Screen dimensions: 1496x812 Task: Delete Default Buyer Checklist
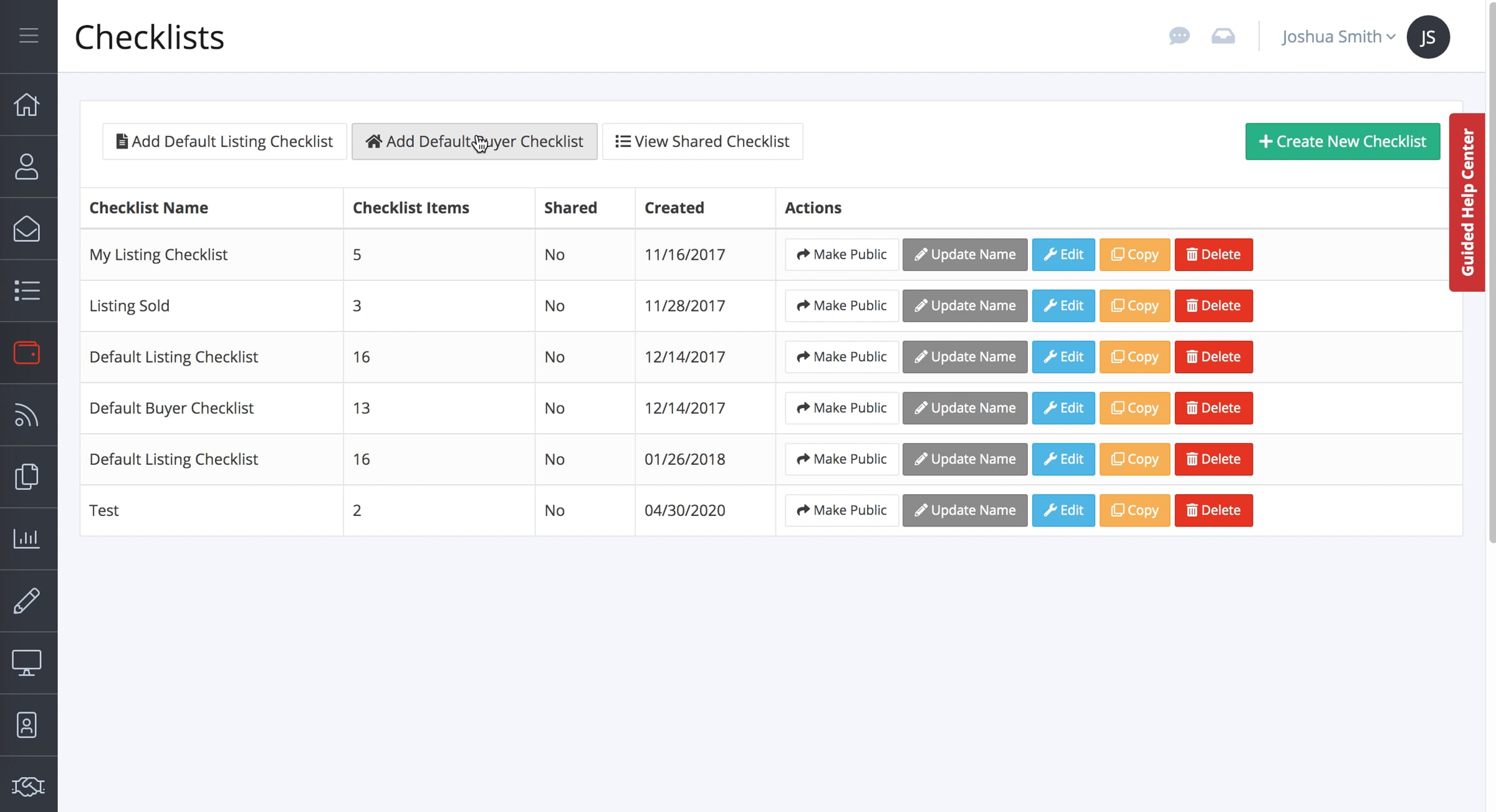pyautogui.click(x=1214, y=408)
